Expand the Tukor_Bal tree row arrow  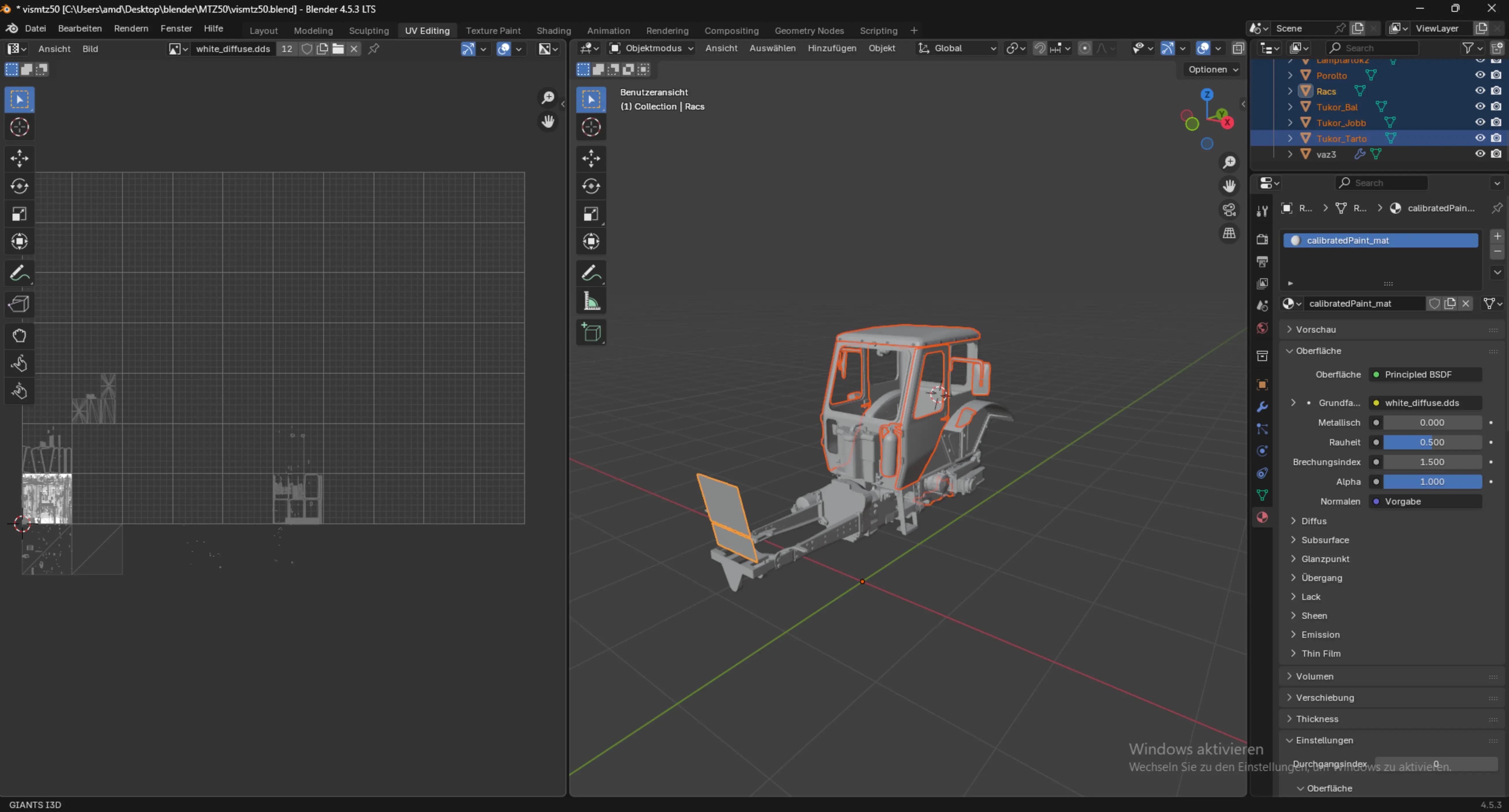pos(1290,107)
